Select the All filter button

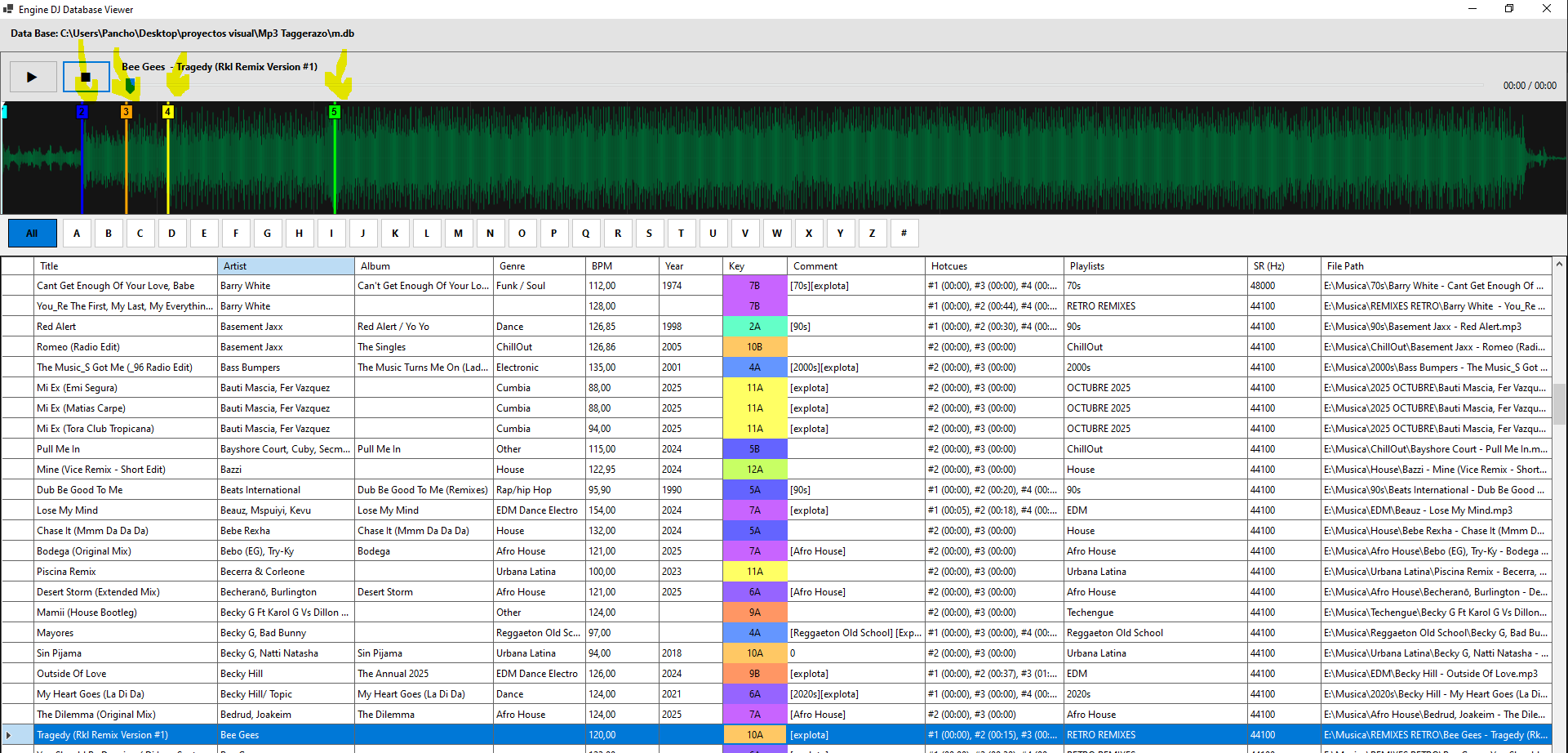coord(33,234)
